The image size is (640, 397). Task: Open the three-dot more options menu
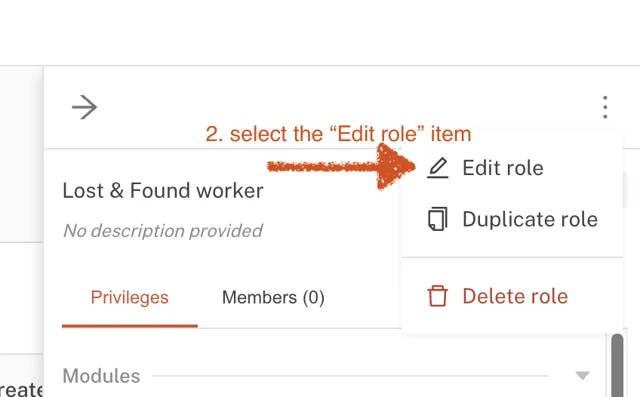pyautogui.click(x=605, y=107)
